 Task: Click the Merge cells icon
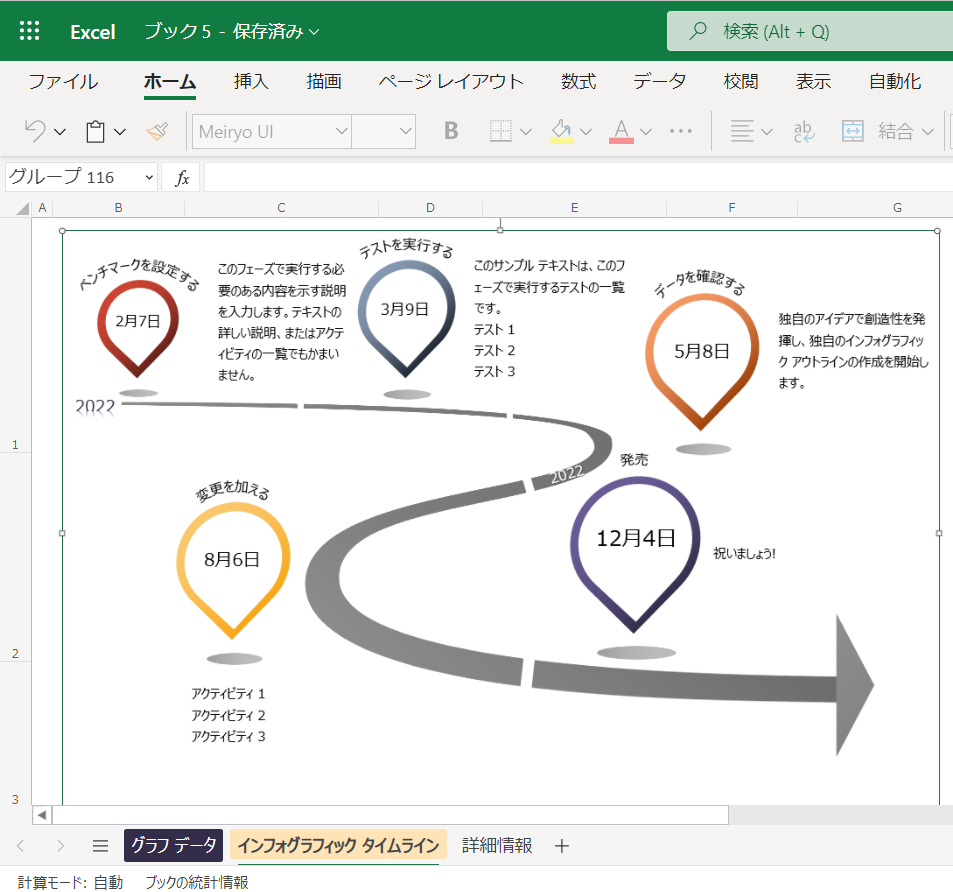point(853,131)
